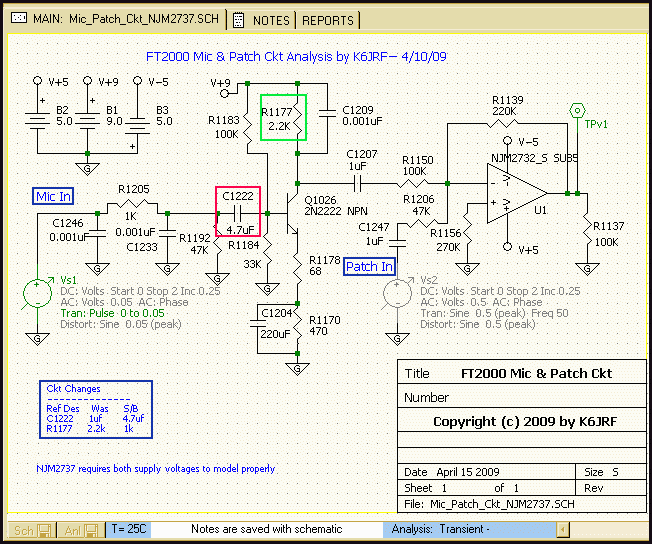652x544 pixels.
Task: Click the Number field in title block
Action: pos(522,398)
